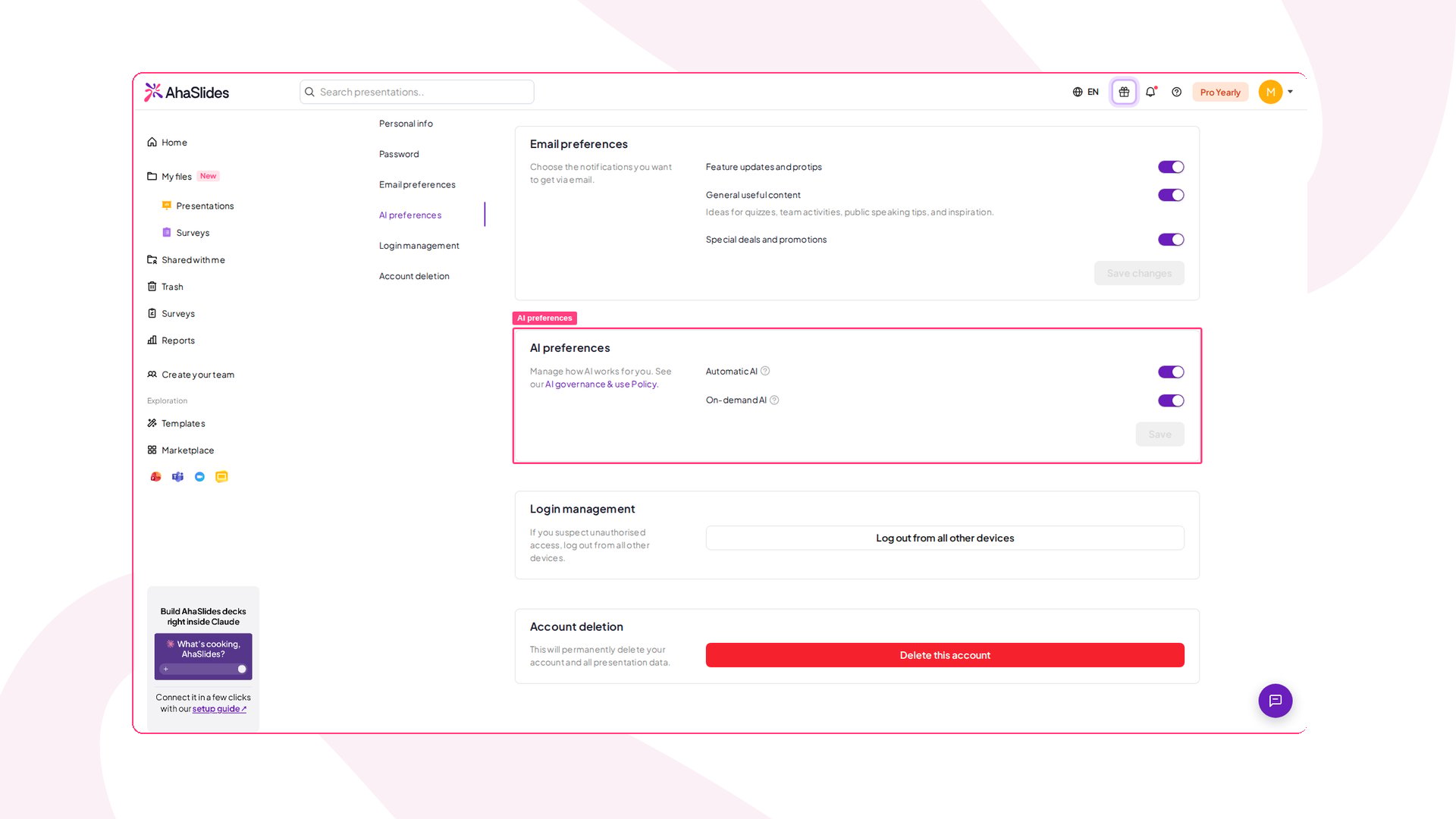Select the Personal info settings tab
Image resolution: width=1456 pixels, height=819 pixels.
(x=406, y=124)
